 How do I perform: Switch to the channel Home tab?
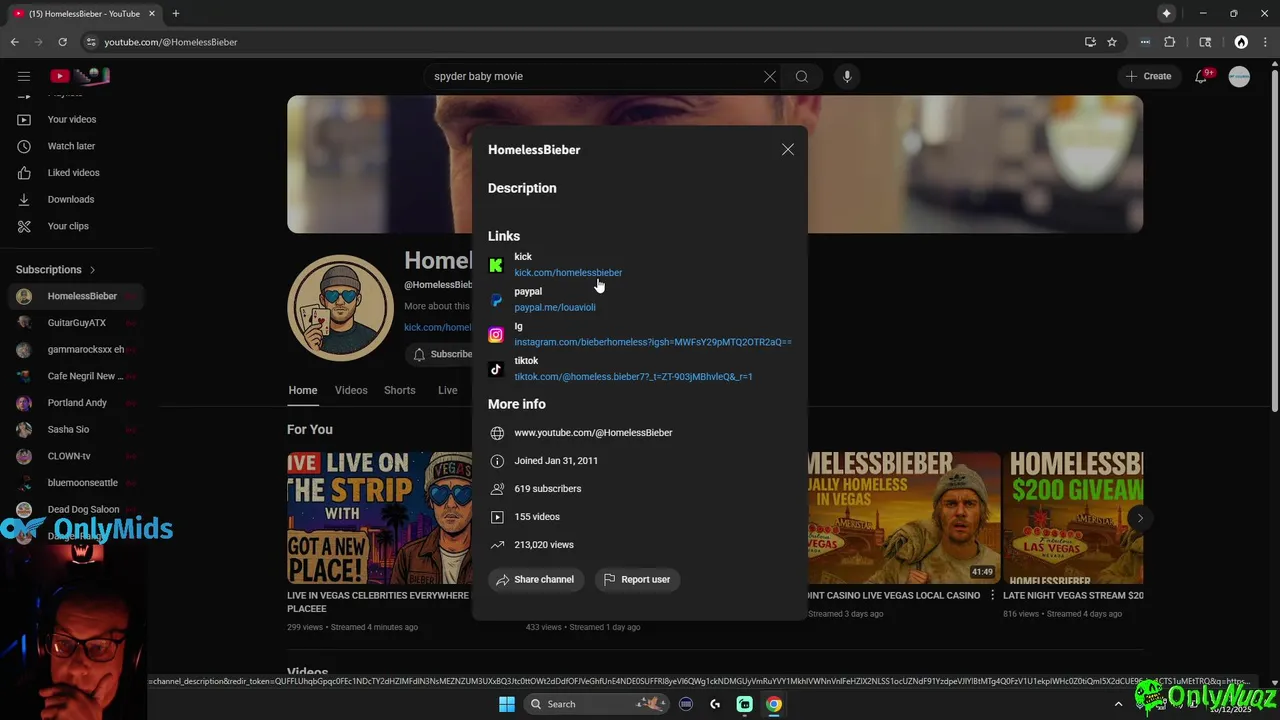coord(303,390)
